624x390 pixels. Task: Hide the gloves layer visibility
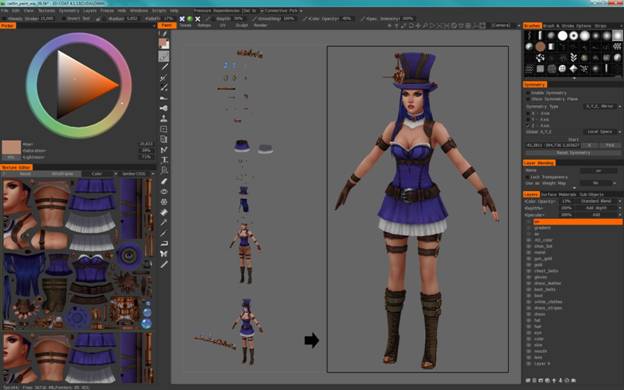click(x=529, y=277)
